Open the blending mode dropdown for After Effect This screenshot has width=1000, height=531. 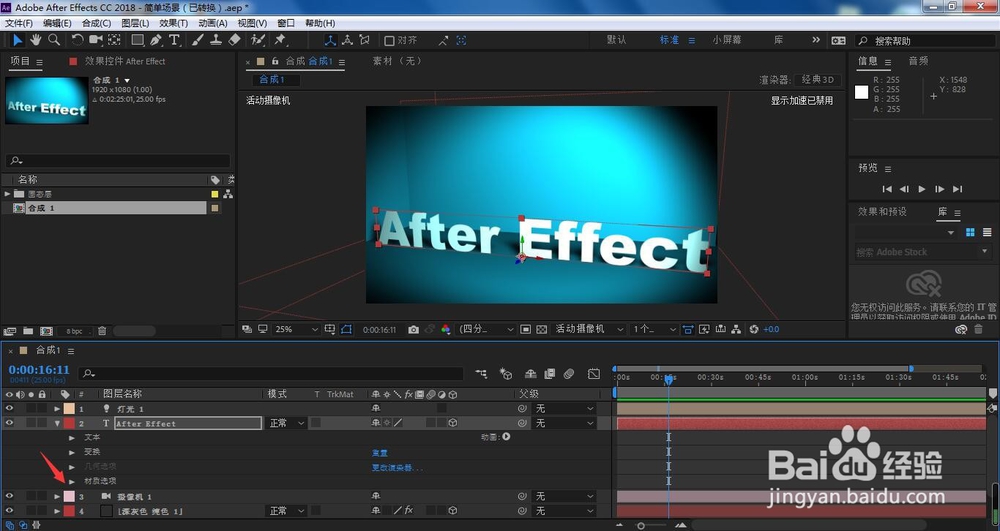click(x=286, y=423)
